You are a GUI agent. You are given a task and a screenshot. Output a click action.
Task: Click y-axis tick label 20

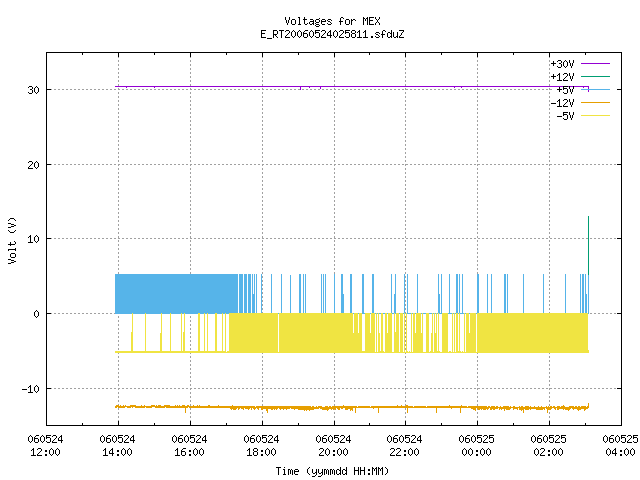tap(33, 165)
